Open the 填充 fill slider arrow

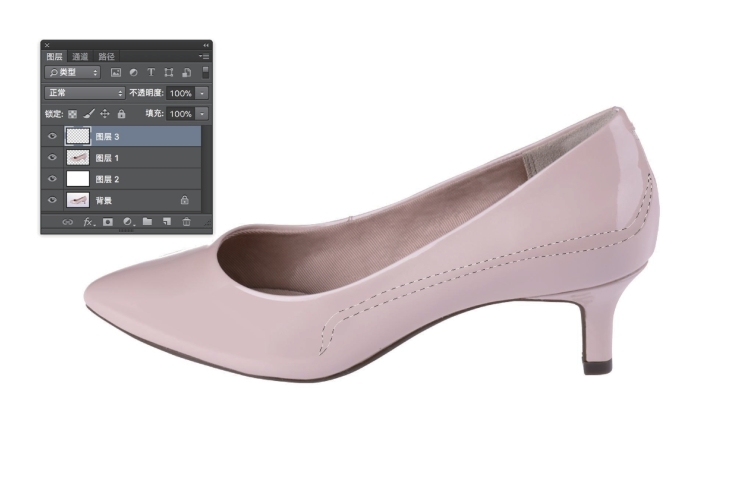(x=202, y=114)
